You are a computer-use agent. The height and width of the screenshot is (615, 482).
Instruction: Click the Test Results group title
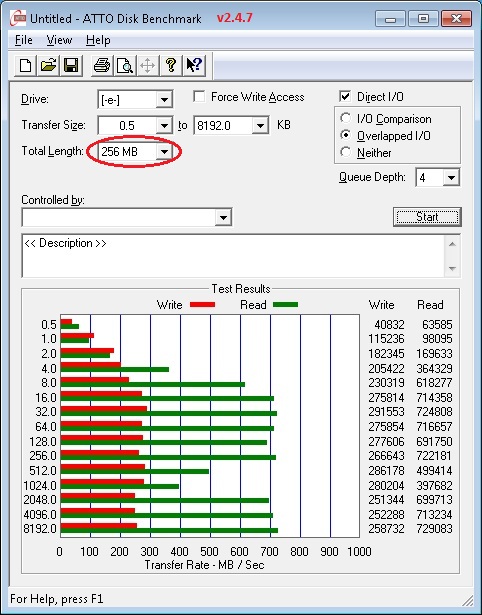(x=241, y=289)
